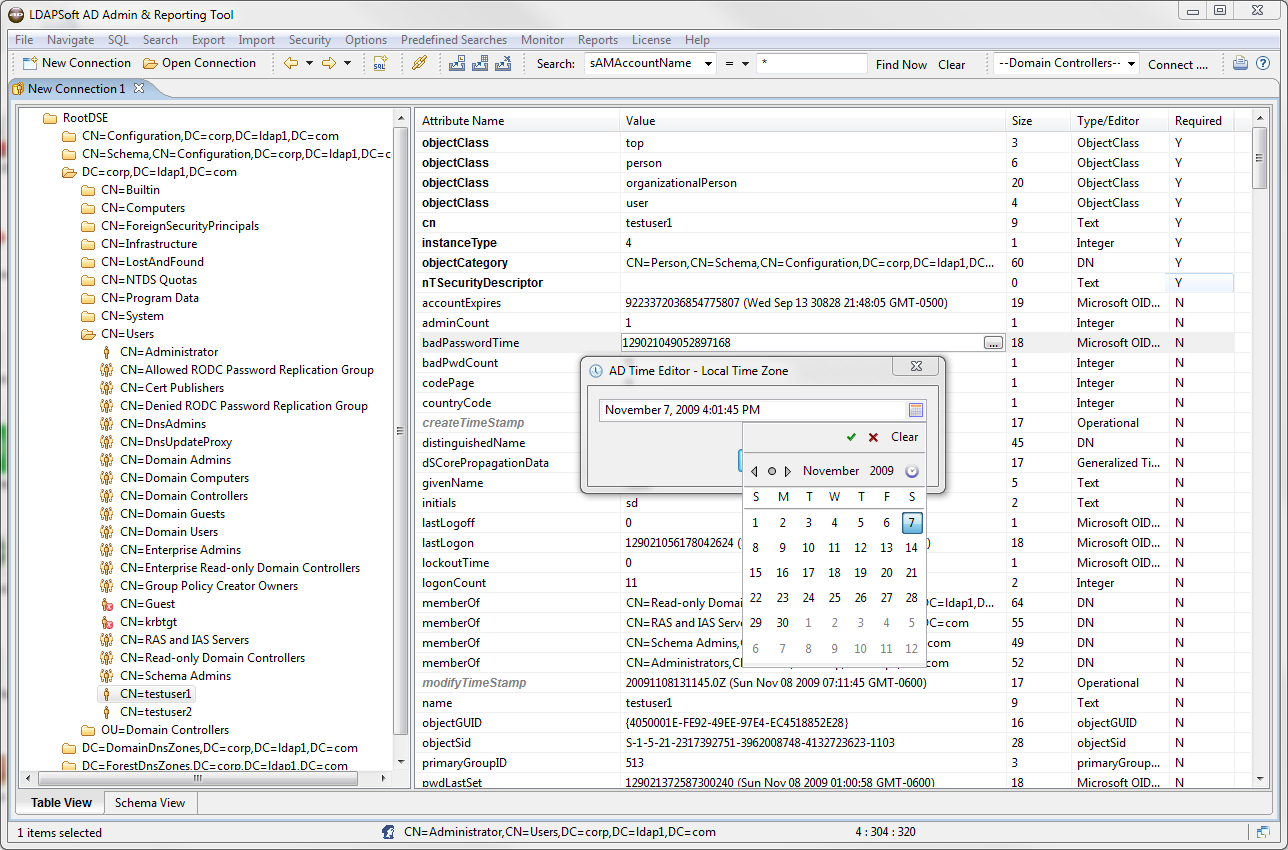
Task: Click the date text field in AD Time Editor
Action: (754, 410)
